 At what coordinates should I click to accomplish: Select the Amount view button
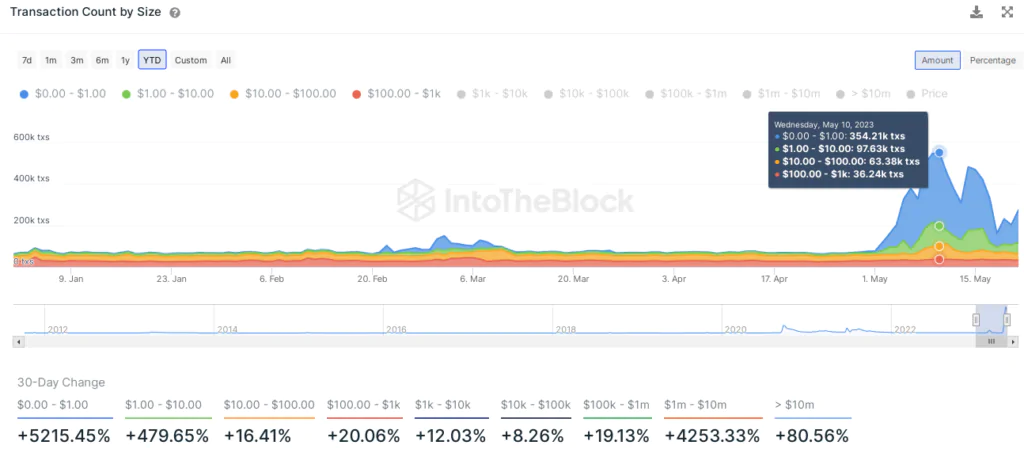click(937, 60)
